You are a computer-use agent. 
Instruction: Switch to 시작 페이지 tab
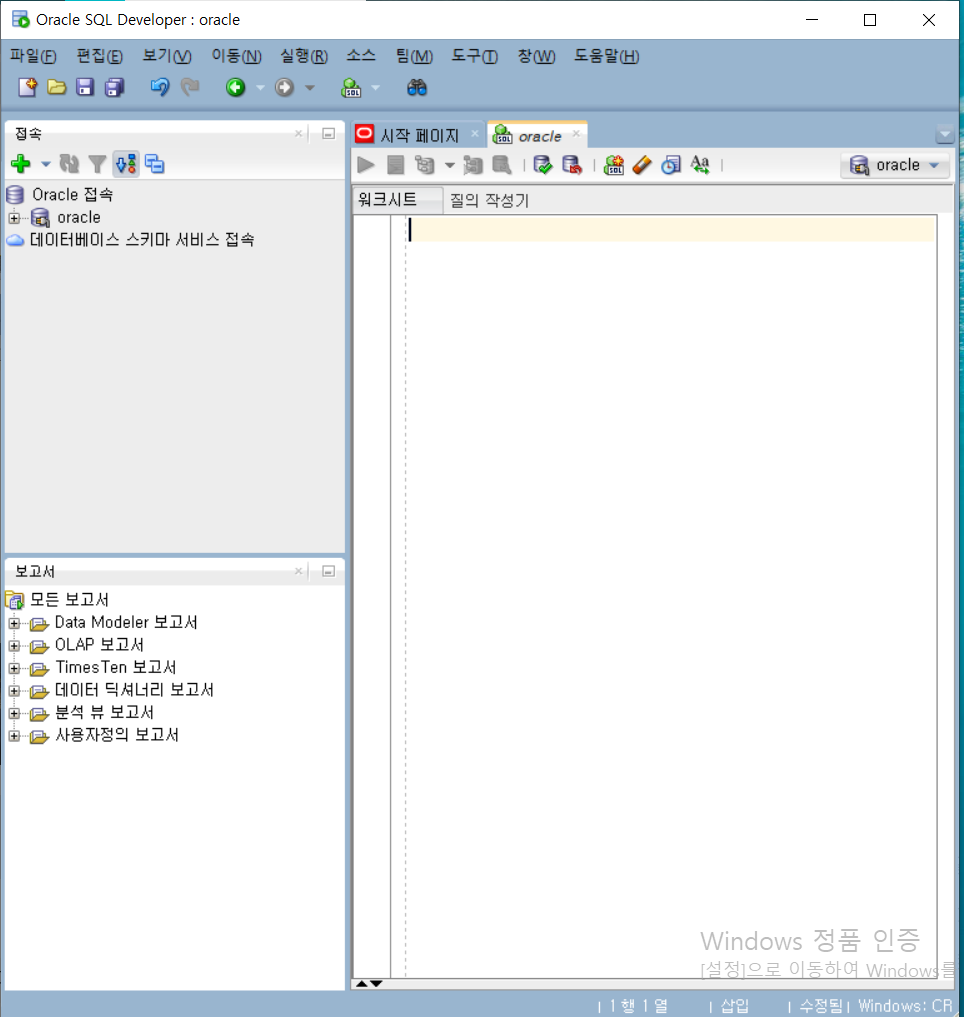click(x=419, y=136)
